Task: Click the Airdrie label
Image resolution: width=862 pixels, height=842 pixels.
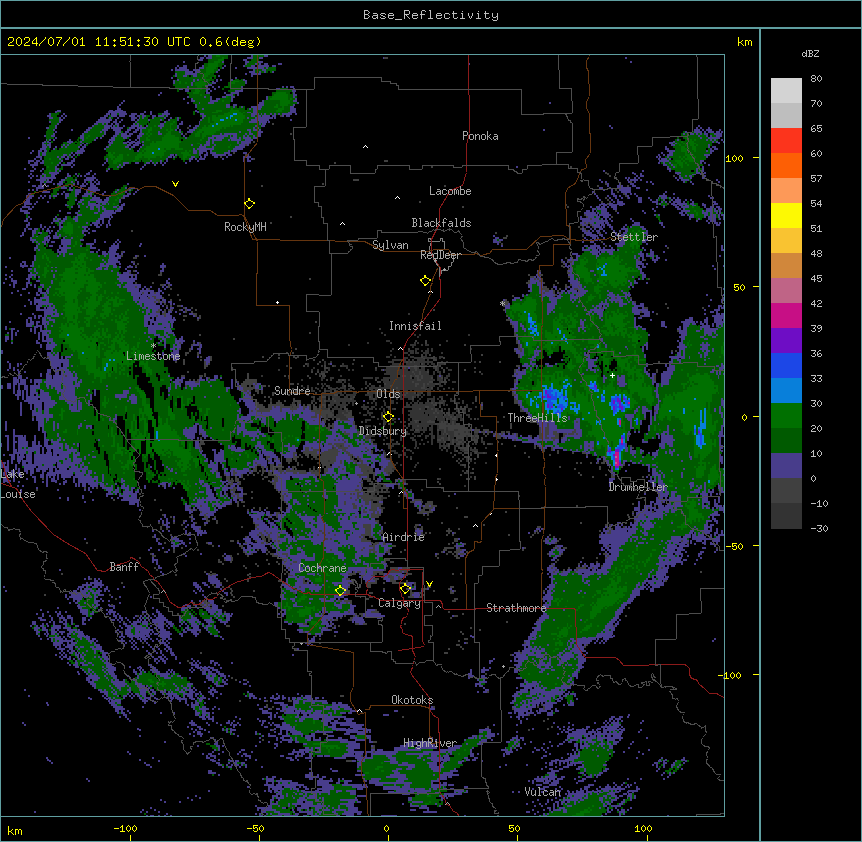Action: (x=404, y=537)
